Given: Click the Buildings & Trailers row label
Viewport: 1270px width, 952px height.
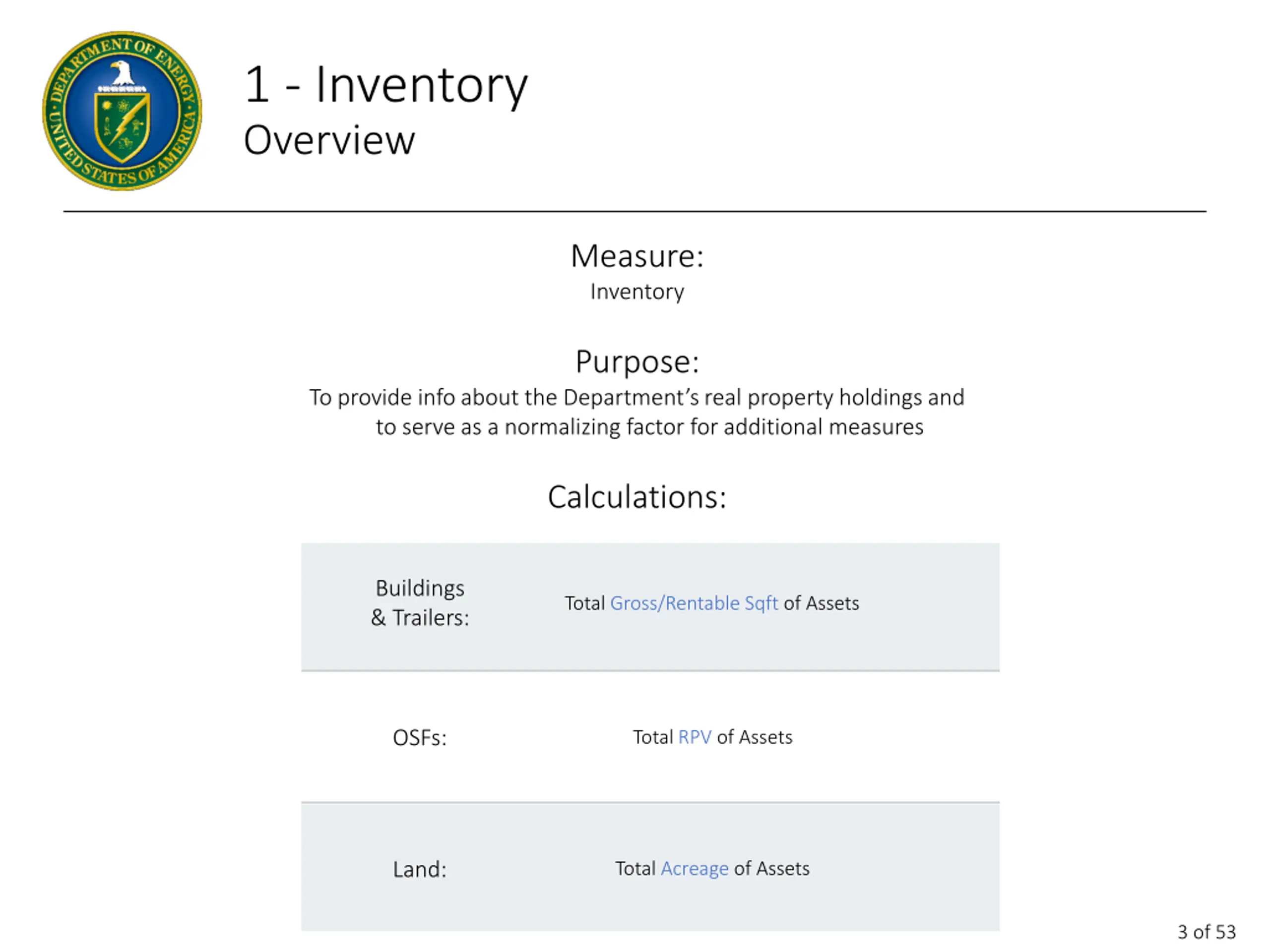Looking at the screenshot, I should click(420, 603).
